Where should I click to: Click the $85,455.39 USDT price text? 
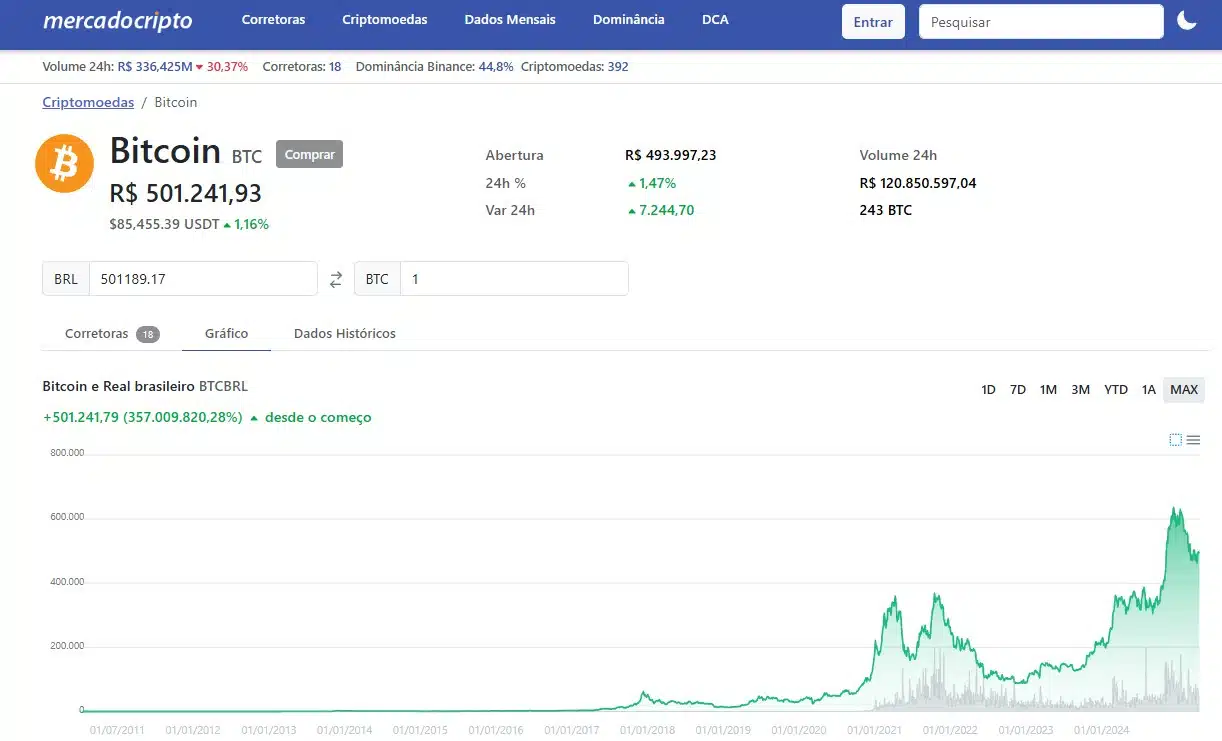click(164, 225)
